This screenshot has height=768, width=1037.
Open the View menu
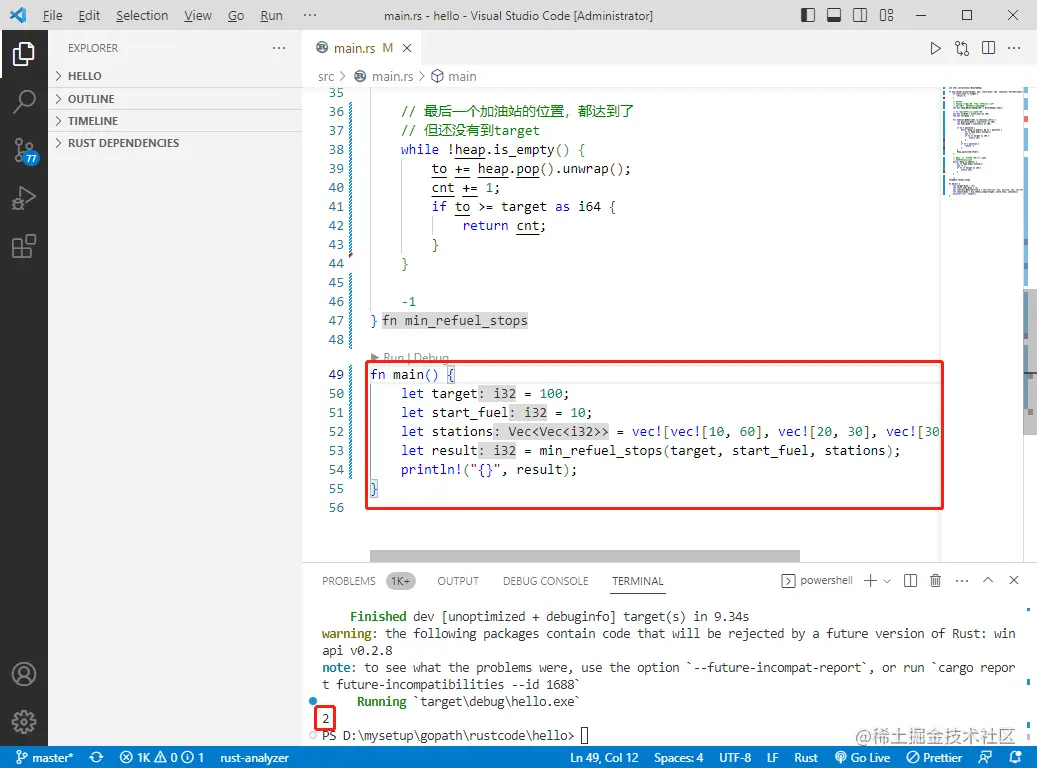(x=198, y=15)
